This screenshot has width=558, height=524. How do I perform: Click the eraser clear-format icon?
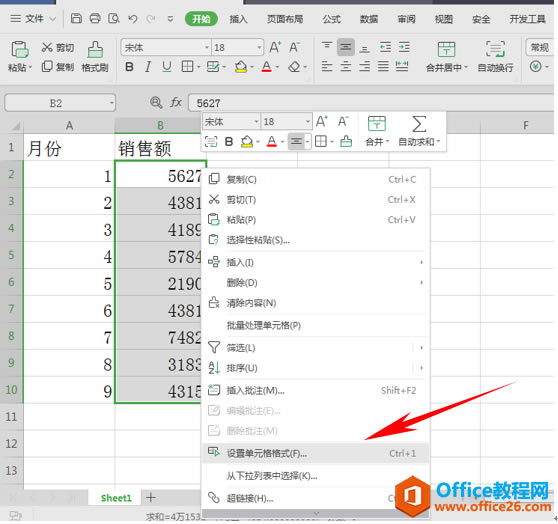(x=294, y=67)
